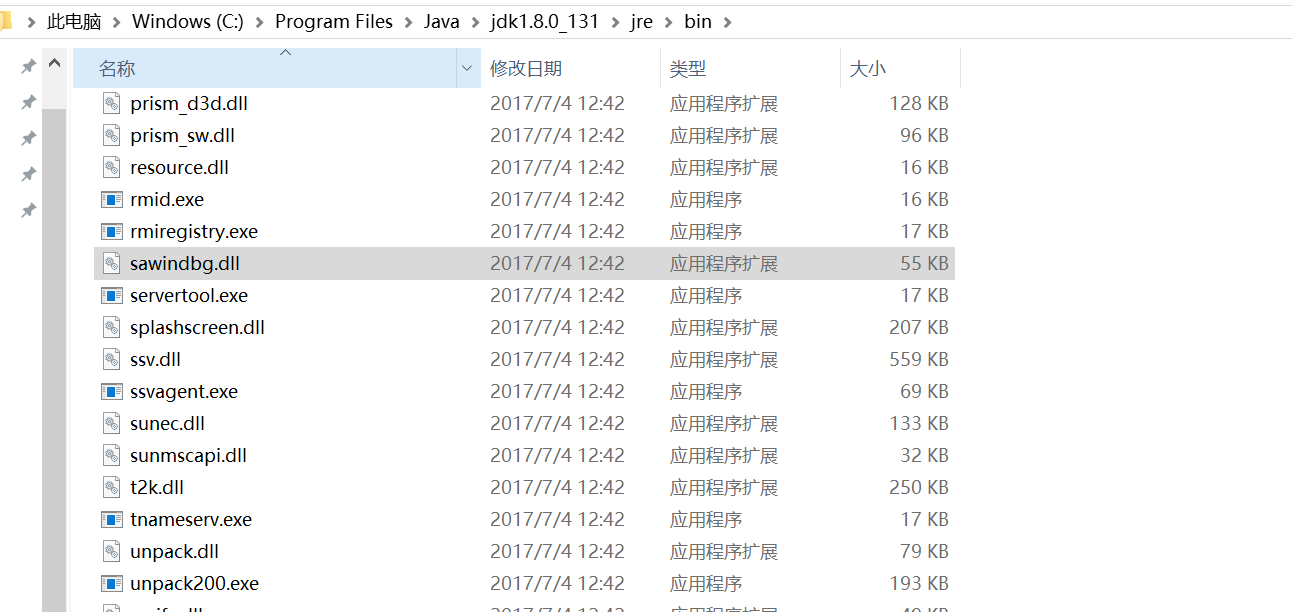The height and width of the screenshot is (612, 1292).
Task: Click the tnameserv.exe application icon
Action: (110, 519)
